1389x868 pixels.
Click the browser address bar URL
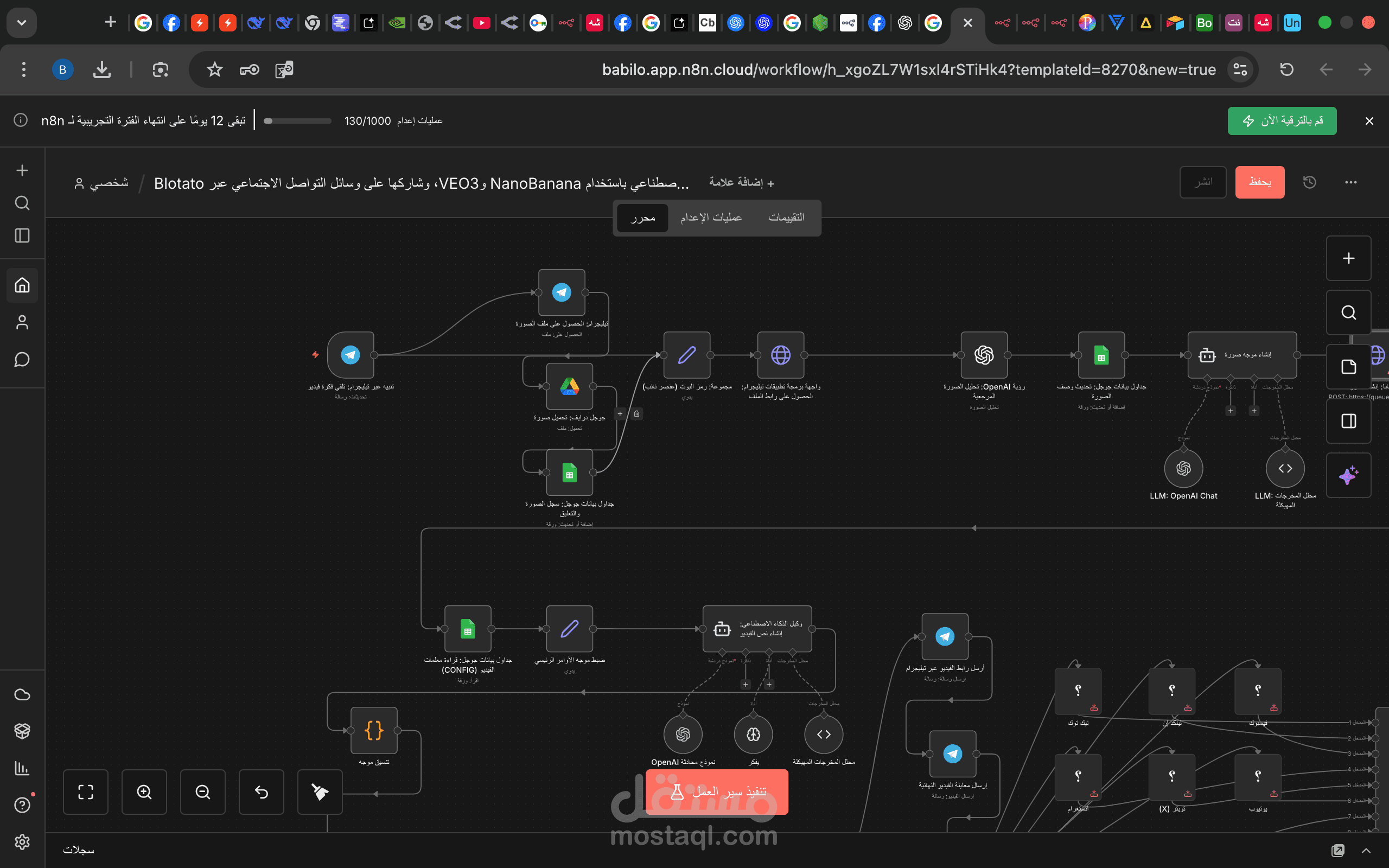[x=908, y=69]
